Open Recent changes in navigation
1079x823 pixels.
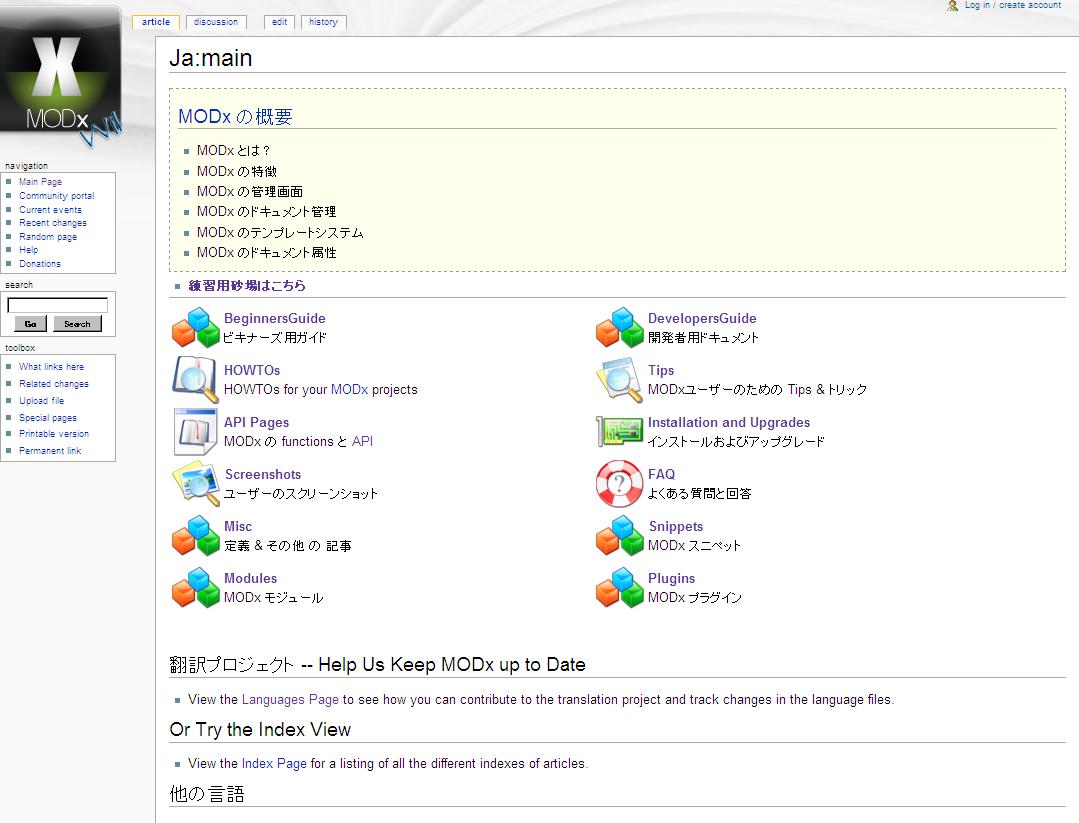click(x=53, y=223)
